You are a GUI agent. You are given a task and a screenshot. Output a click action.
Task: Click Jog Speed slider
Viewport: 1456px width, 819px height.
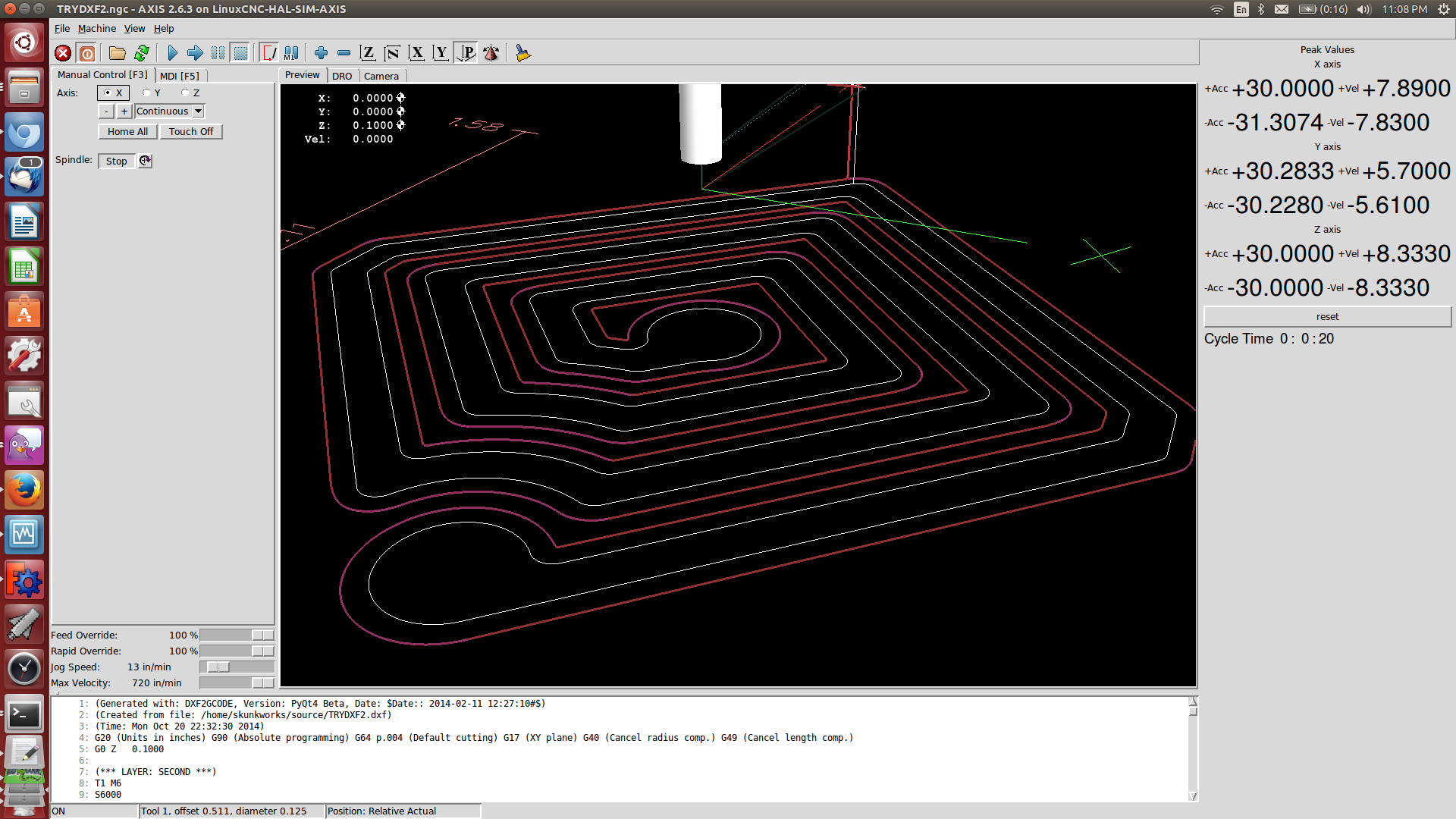(x=237, y=667)
